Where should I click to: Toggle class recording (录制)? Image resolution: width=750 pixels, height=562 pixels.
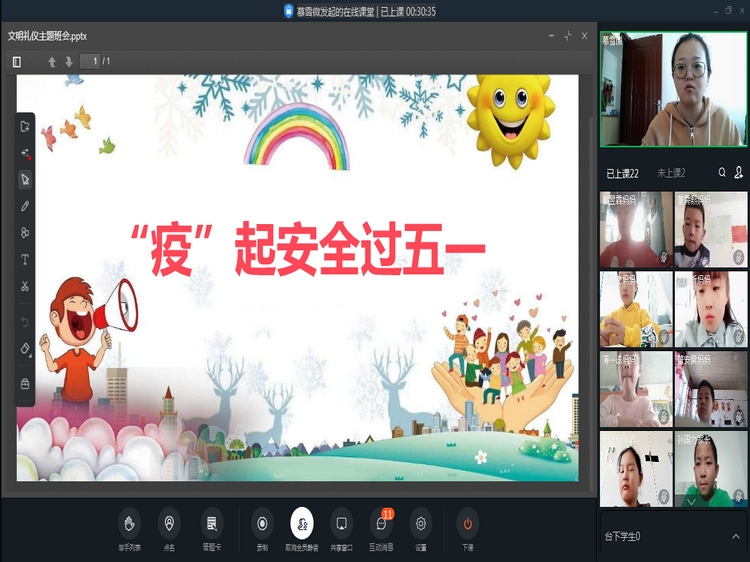(262, 523)
